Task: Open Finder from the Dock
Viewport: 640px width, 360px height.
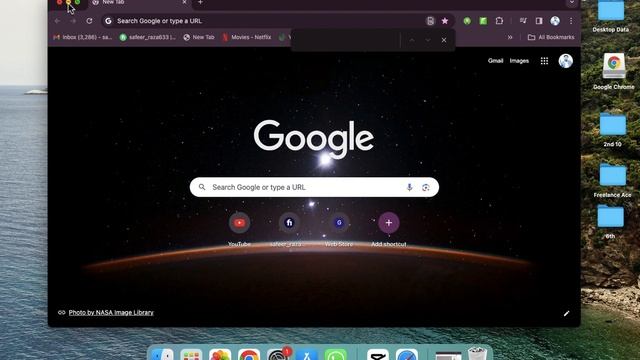Action: tap(162, 354)
